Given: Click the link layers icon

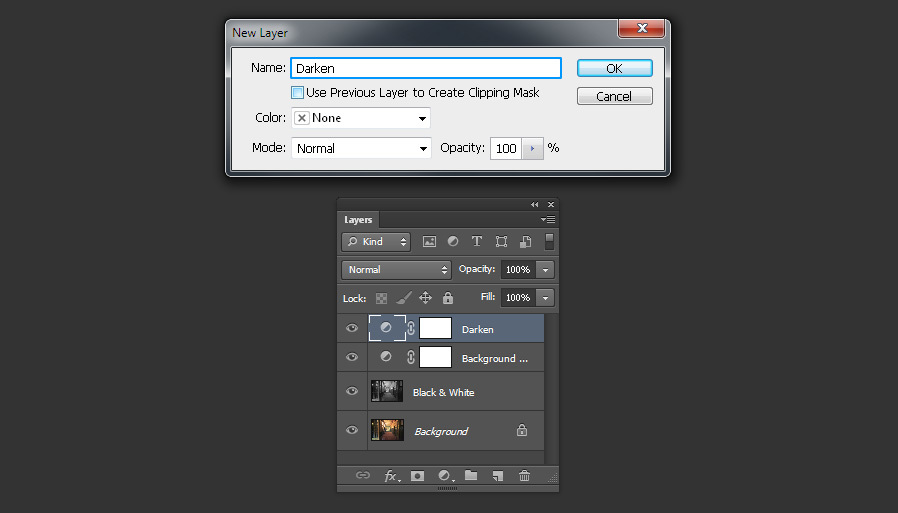Looking at the screenshot, I should [x=363, y=475].
